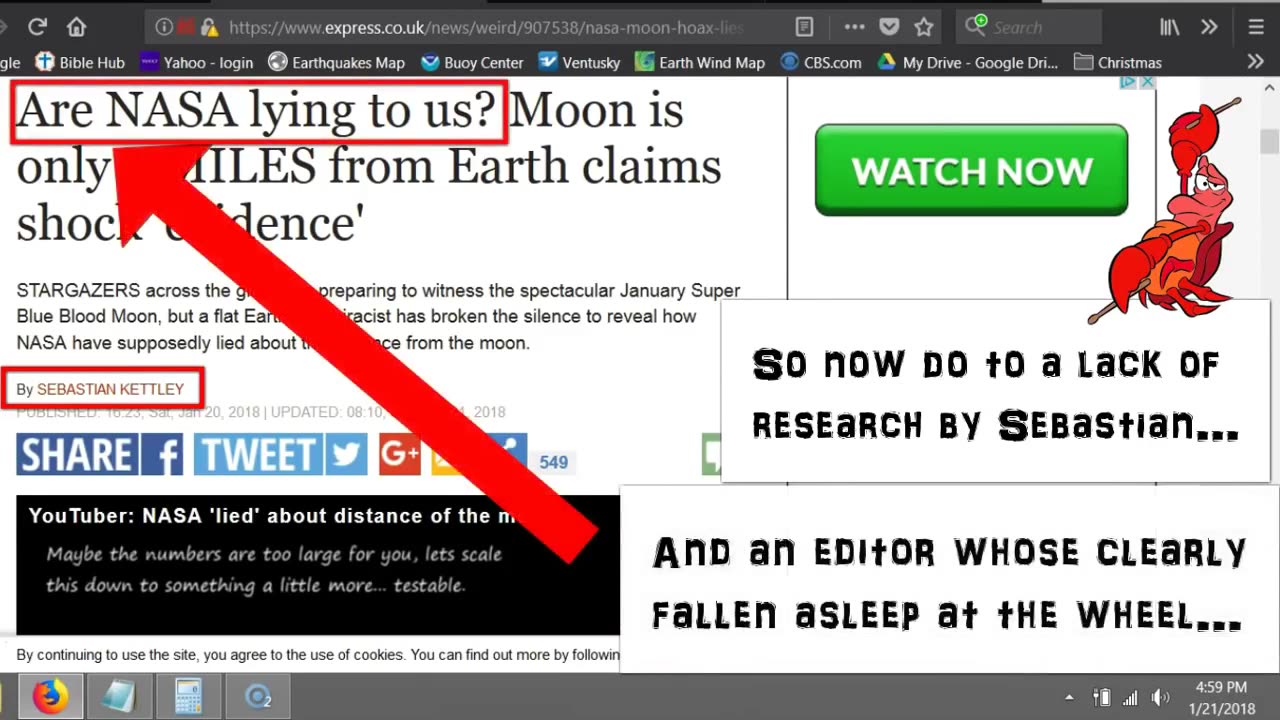Open the Notepad app in the taskbar

(119, 696)
